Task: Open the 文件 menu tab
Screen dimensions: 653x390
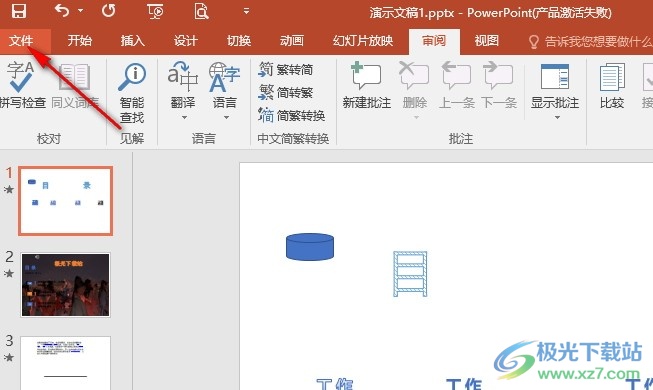Action: [21, 41]
